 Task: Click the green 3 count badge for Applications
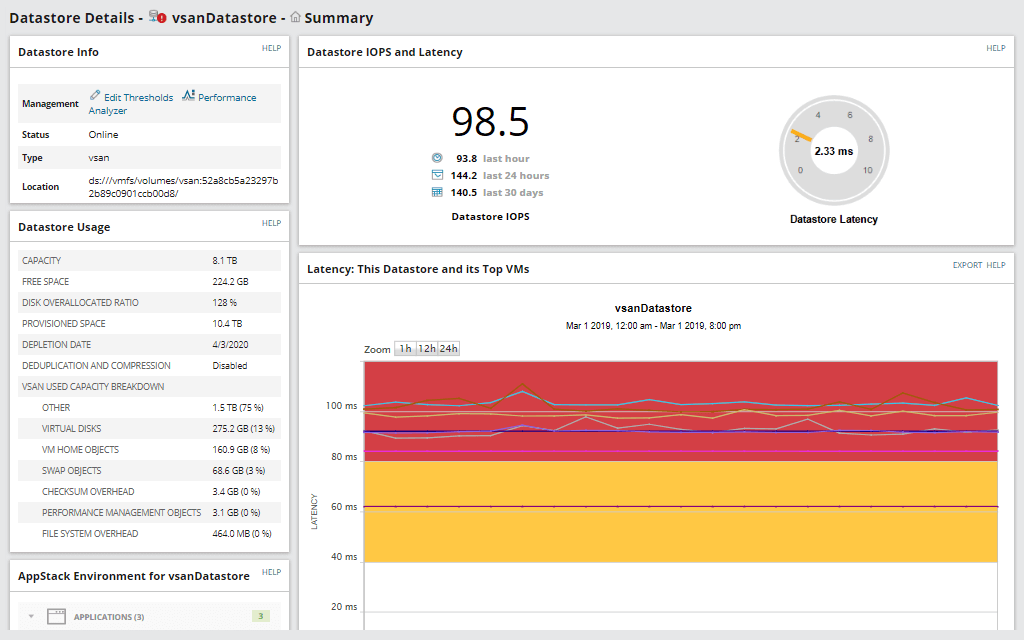260,616
